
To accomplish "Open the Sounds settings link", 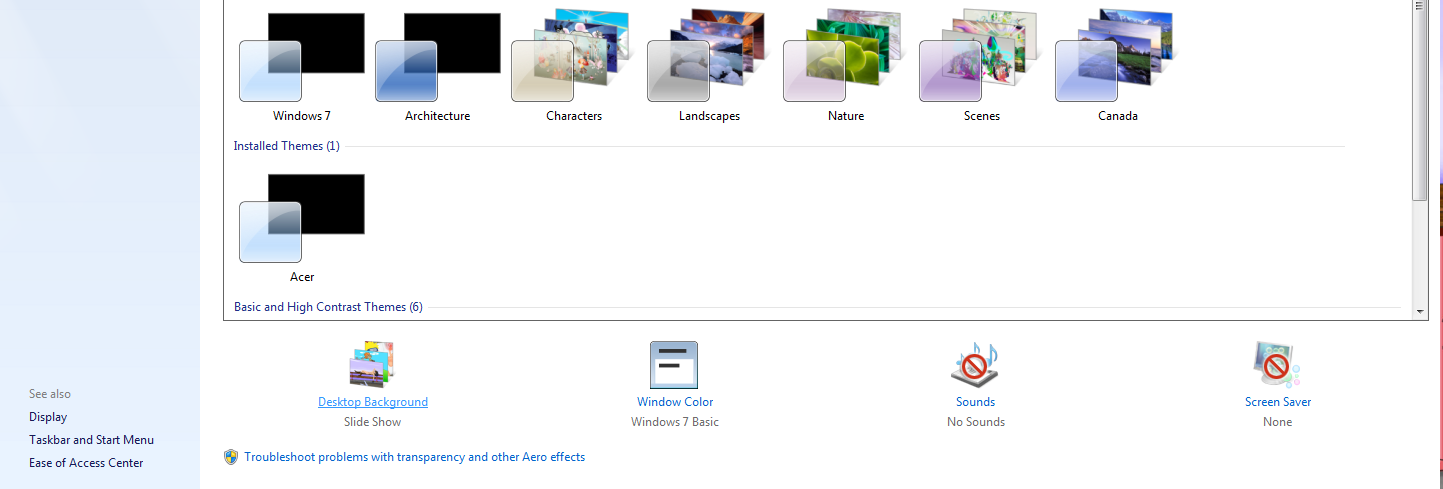I will 975,402.
